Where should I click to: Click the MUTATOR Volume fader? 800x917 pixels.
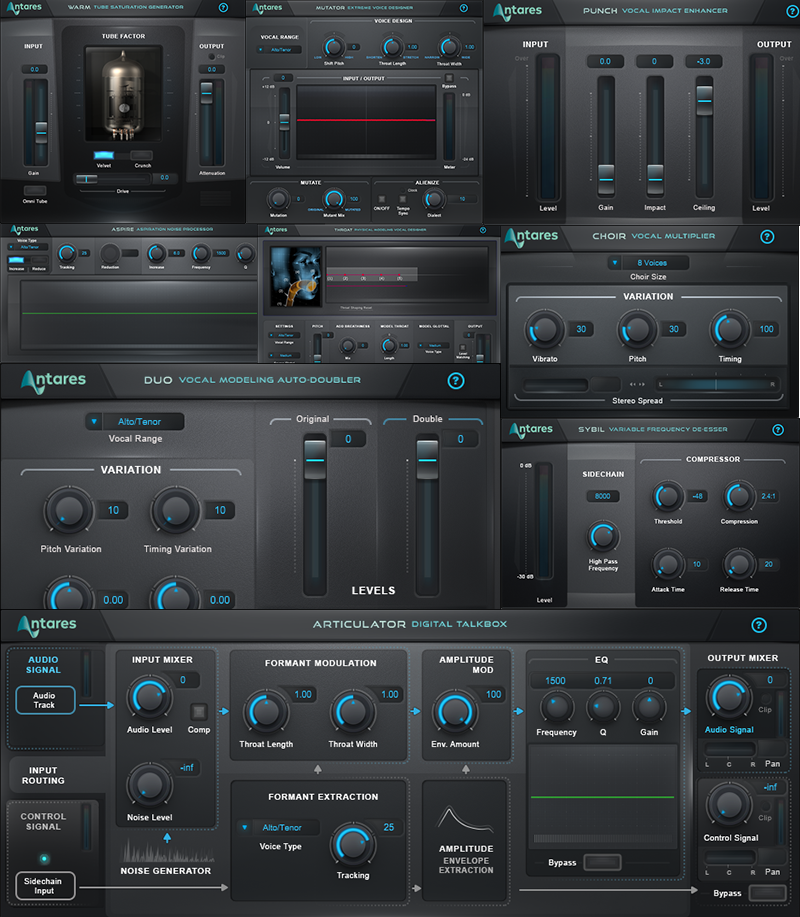click(284, 123)
